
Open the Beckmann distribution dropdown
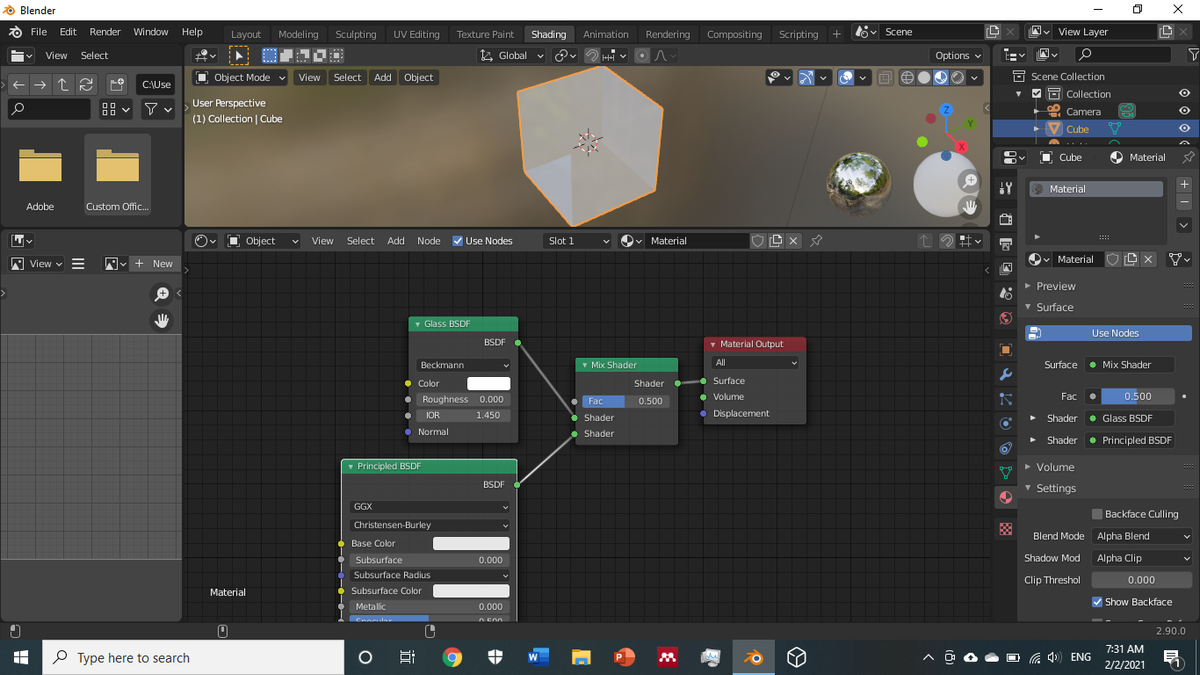click(x=464, y=365)
